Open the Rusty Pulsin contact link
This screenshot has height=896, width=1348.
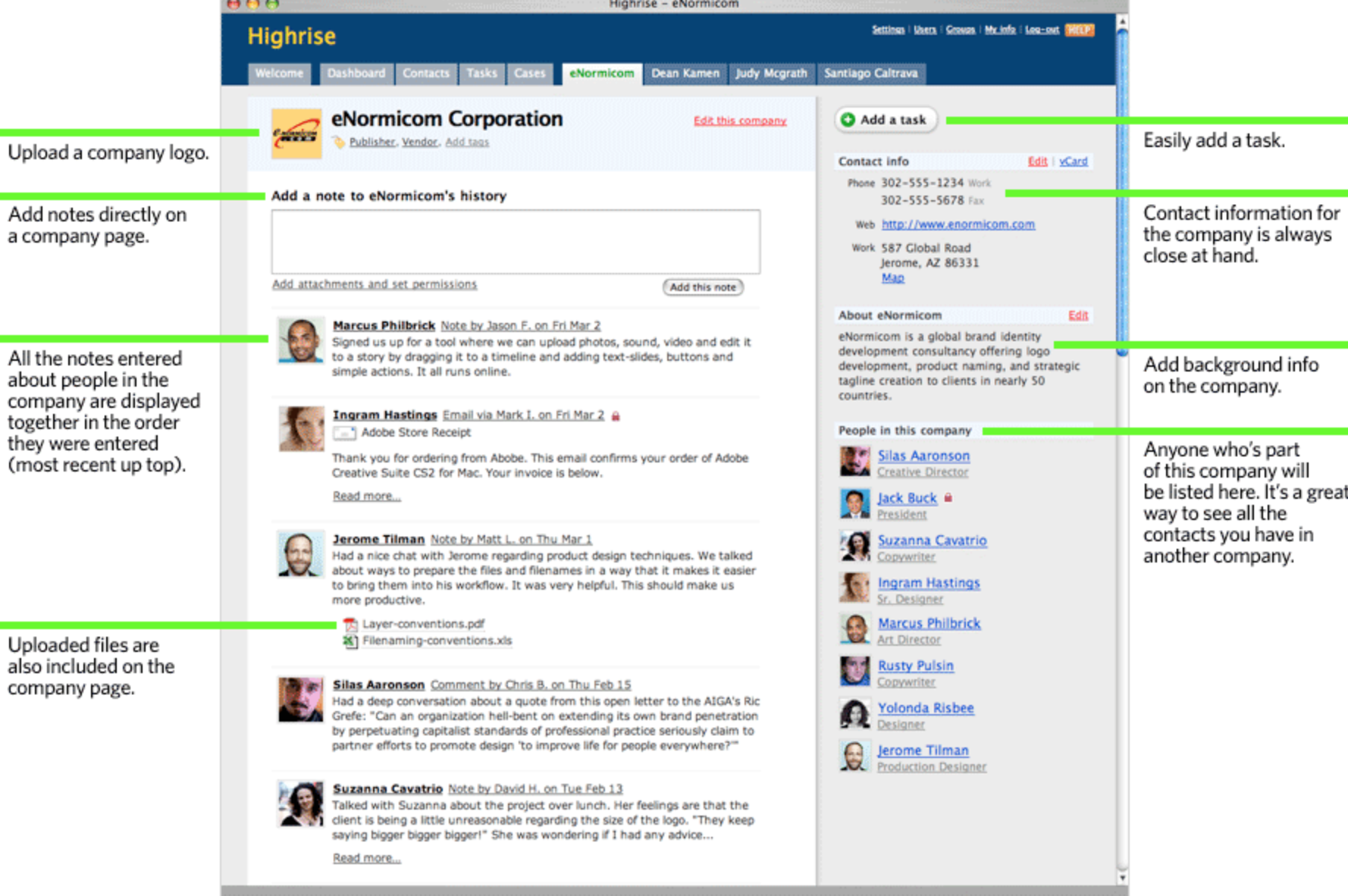point(915,666)
